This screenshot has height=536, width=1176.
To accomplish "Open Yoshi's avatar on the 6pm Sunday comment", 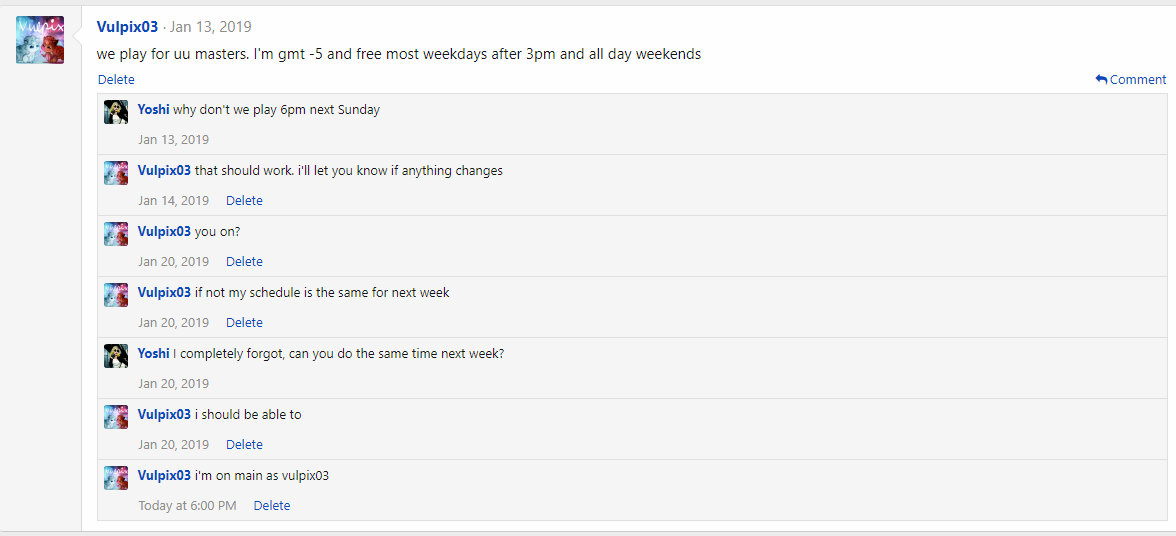I will click(x=116, y=112).
